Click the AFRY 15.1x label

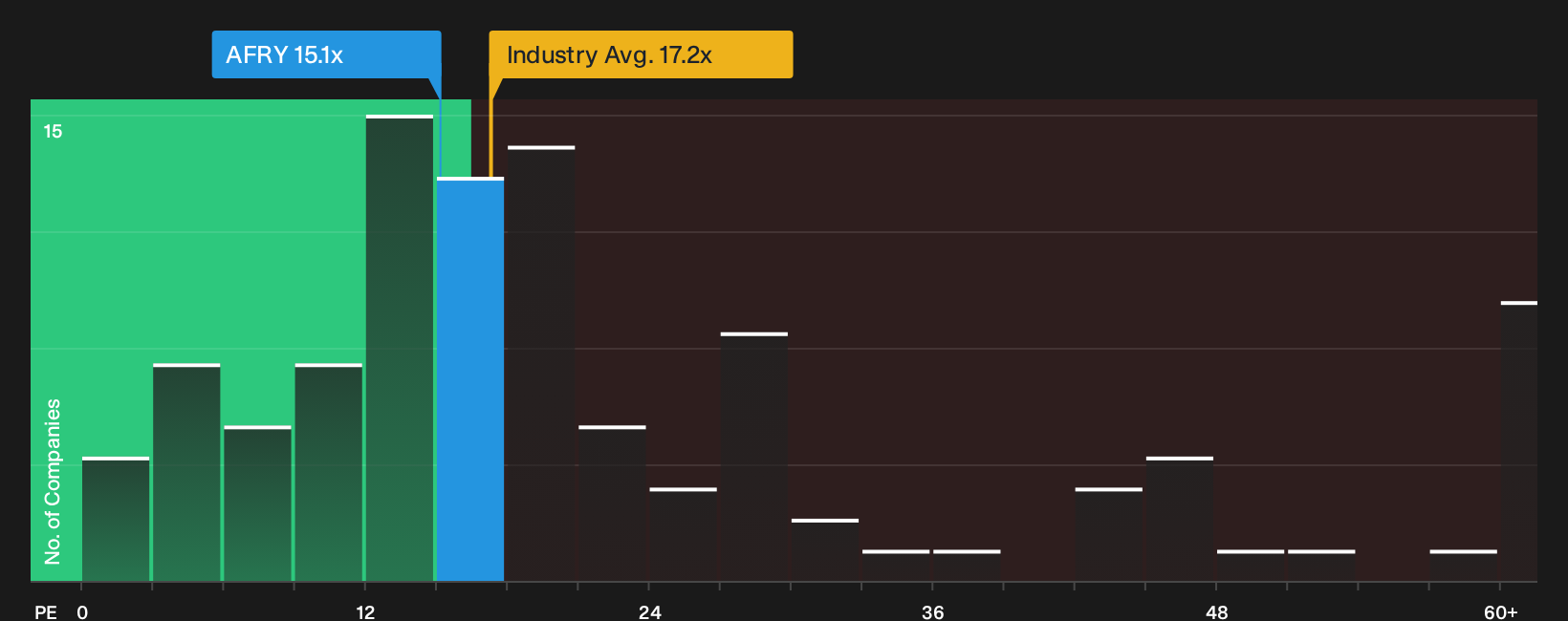coord(326,54)
